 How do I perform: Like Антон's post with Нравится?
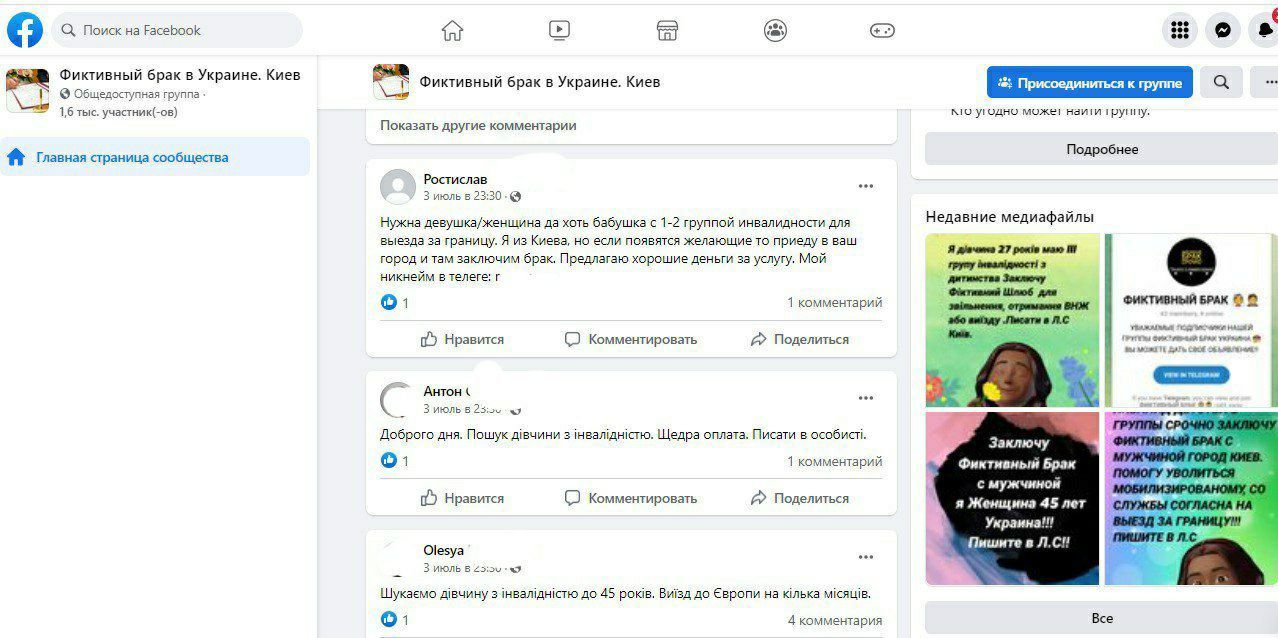[462, 498]
